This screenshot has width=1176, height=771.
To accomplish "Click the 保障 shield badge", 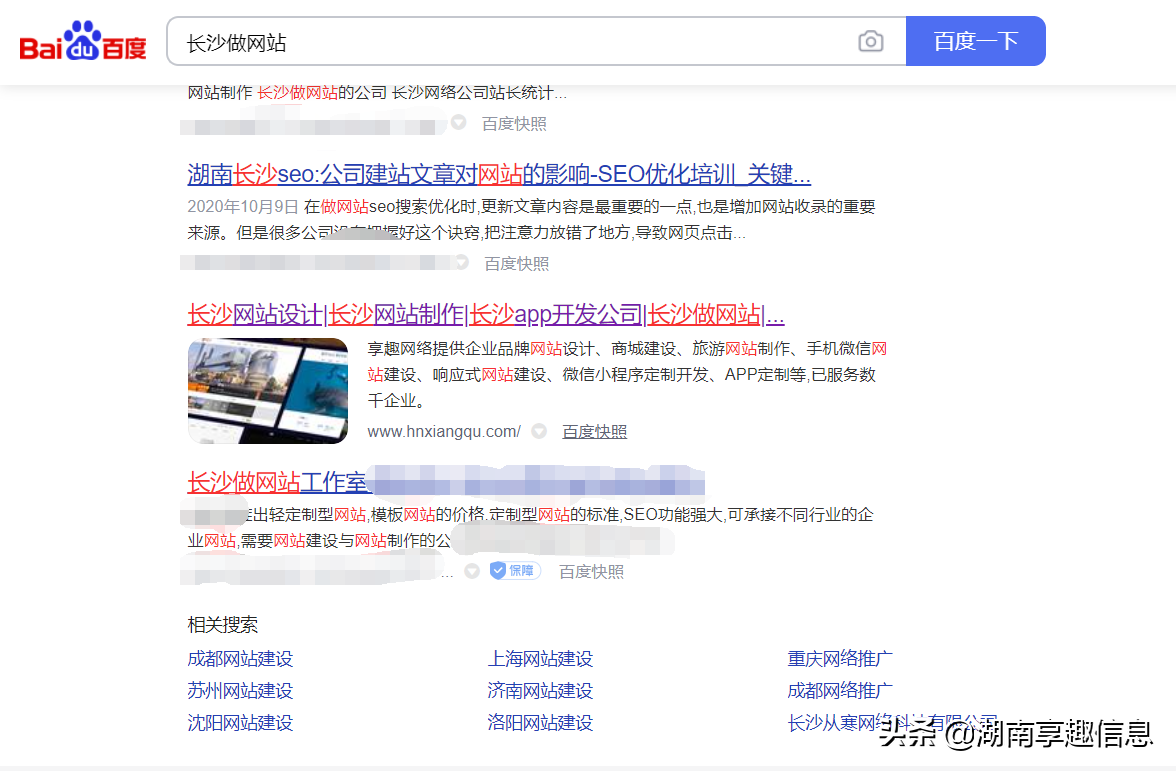I will coord(515,571).
